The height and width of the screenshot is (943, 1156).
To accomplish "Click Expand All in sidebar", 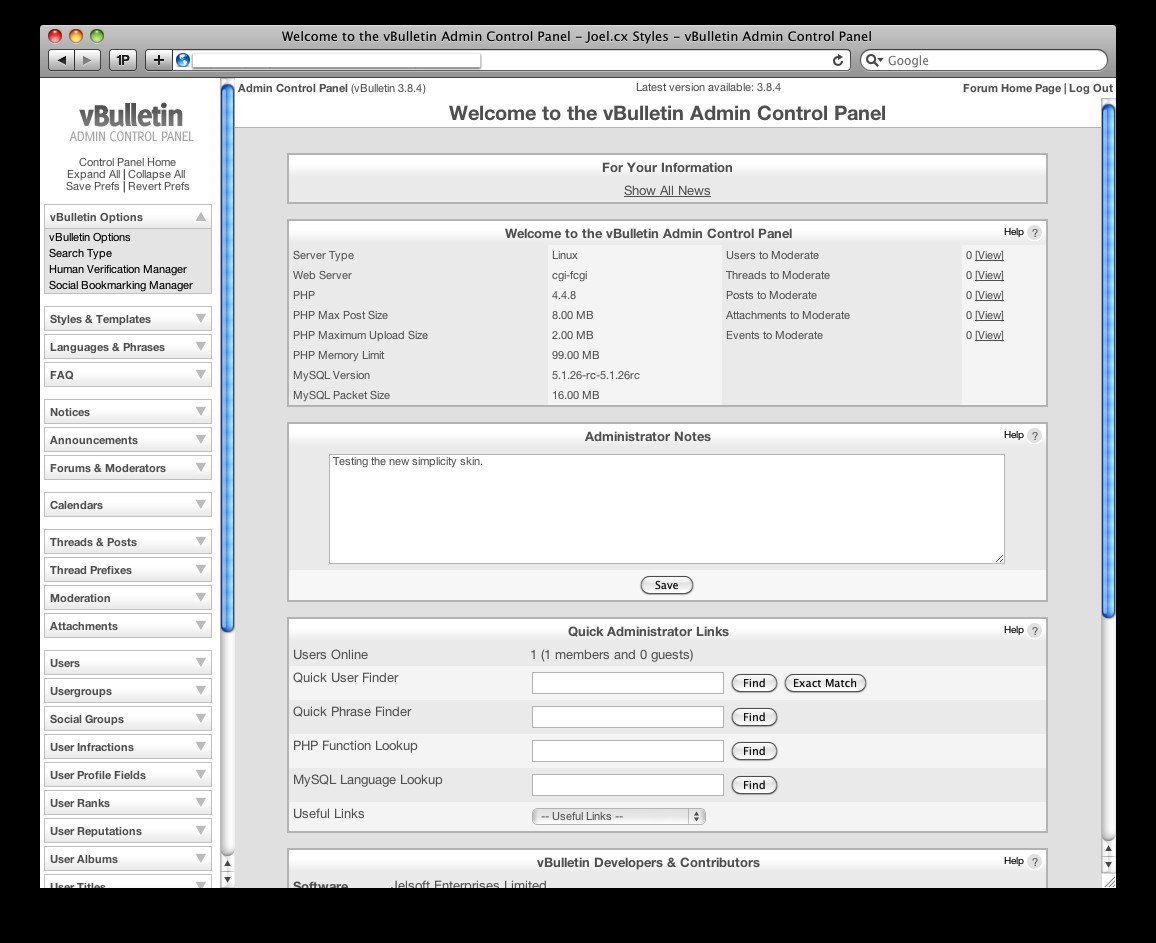I will pyautogui.click(x=94, y=175).
